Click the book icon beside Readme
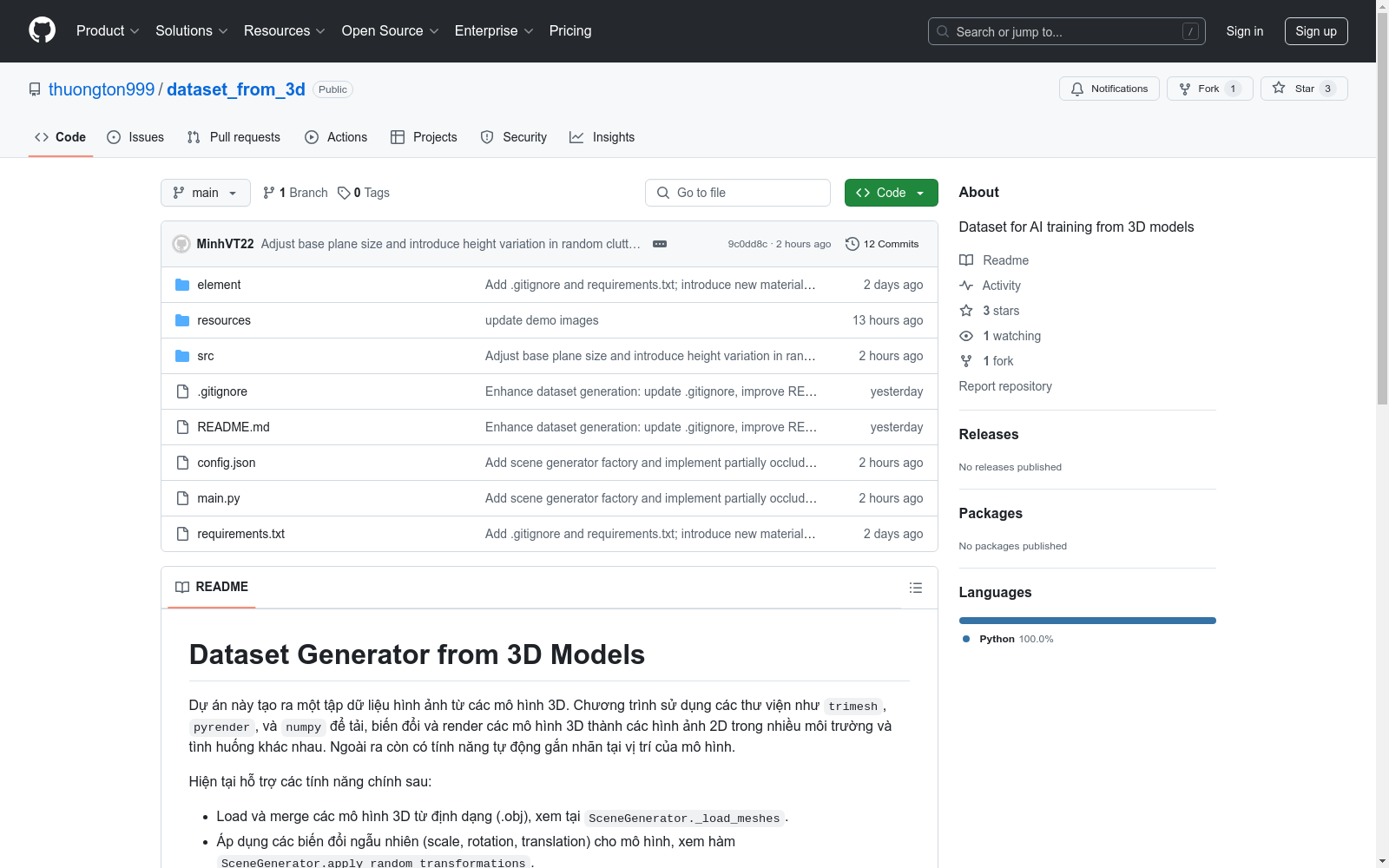This screenshot has width=1389, height=868. [966, 260]
